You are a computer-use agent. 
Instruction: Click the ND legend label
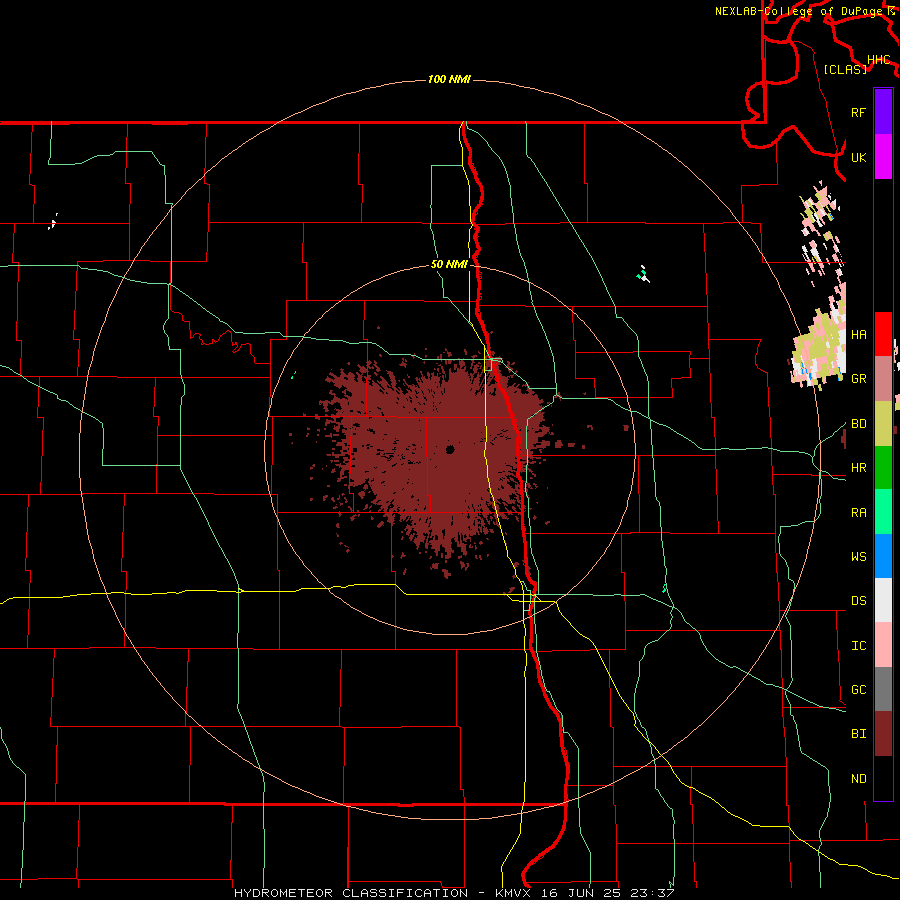[x=858, y=779]
